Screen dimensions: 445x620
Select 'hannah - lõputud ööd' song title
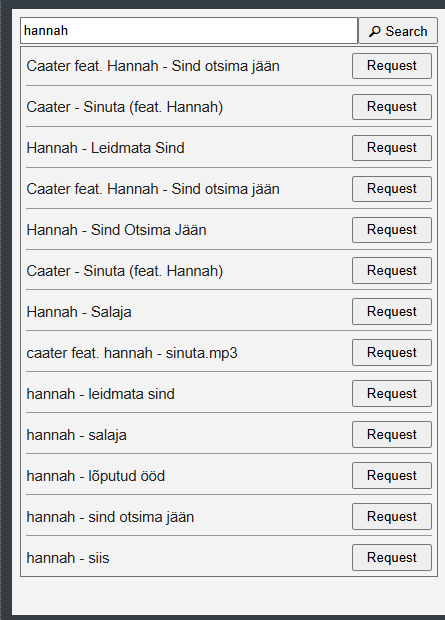pos(96,476)
